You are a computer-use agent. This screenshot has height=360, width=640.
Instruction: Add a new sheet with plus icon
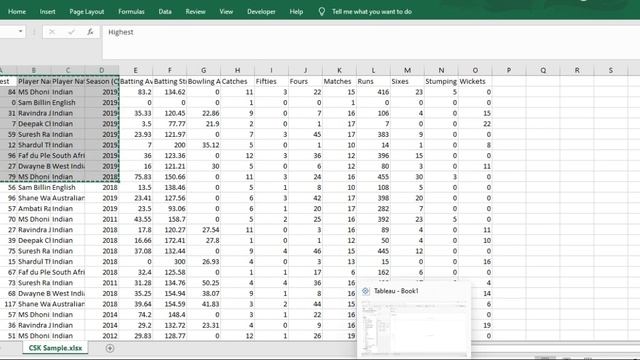[x=110, y=348]
